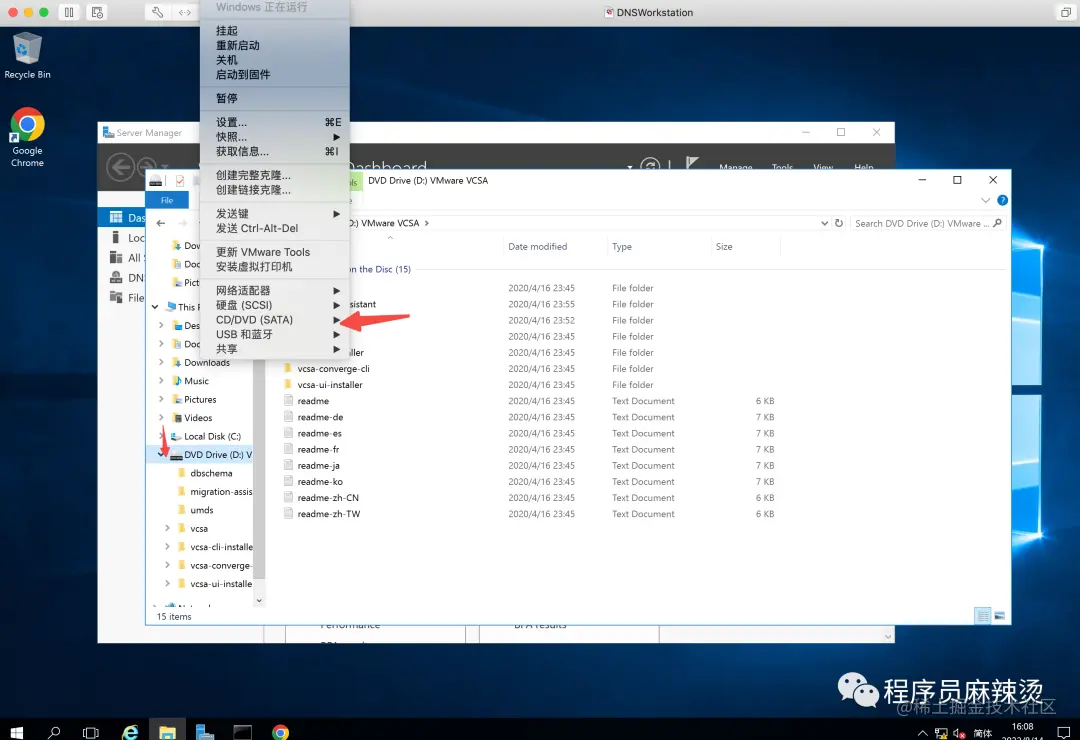Screen dimensions: 1080x740
Task: Click the Explorer back navigation arrow
Action: (x=160, y=223)
